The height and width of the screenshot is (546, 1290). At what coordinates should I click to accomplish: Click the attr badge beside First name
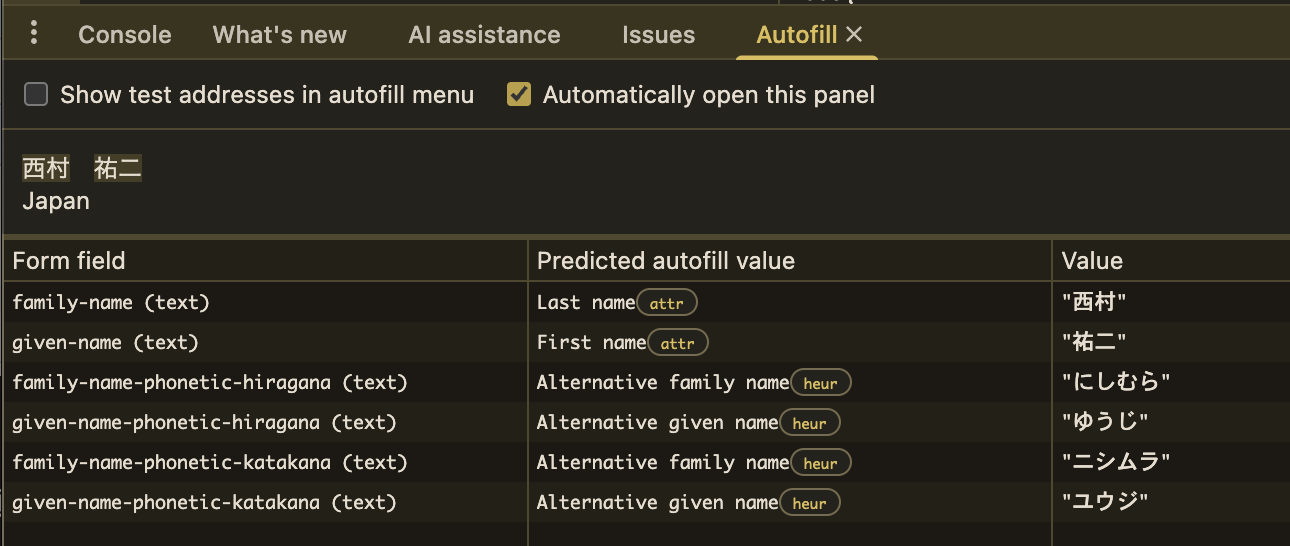[678, 343]
